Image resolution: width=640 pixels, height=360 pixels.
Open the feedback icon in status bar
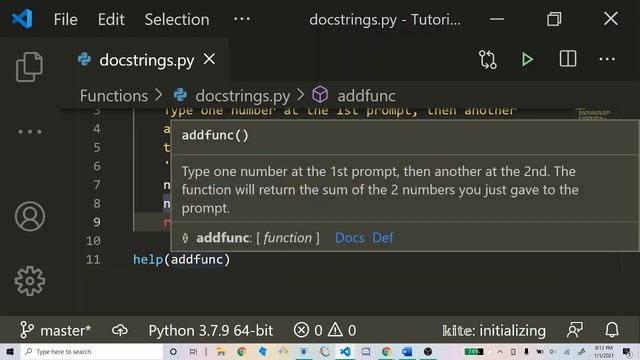tap(575, 330)
